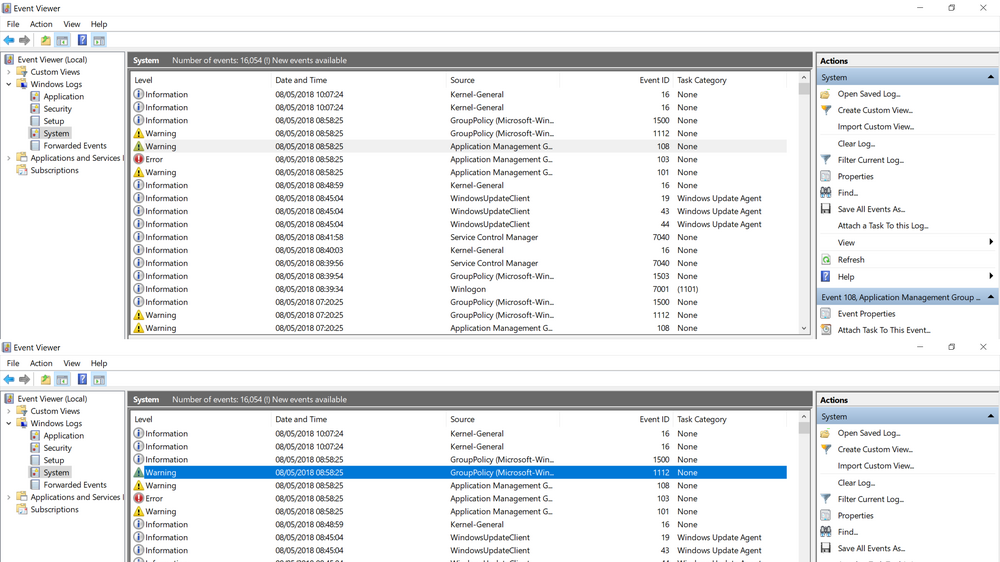Viewport: 1000px width, 562px height.
Task: Click scroll-up arrow of lower event list
Action: [804, 417]
